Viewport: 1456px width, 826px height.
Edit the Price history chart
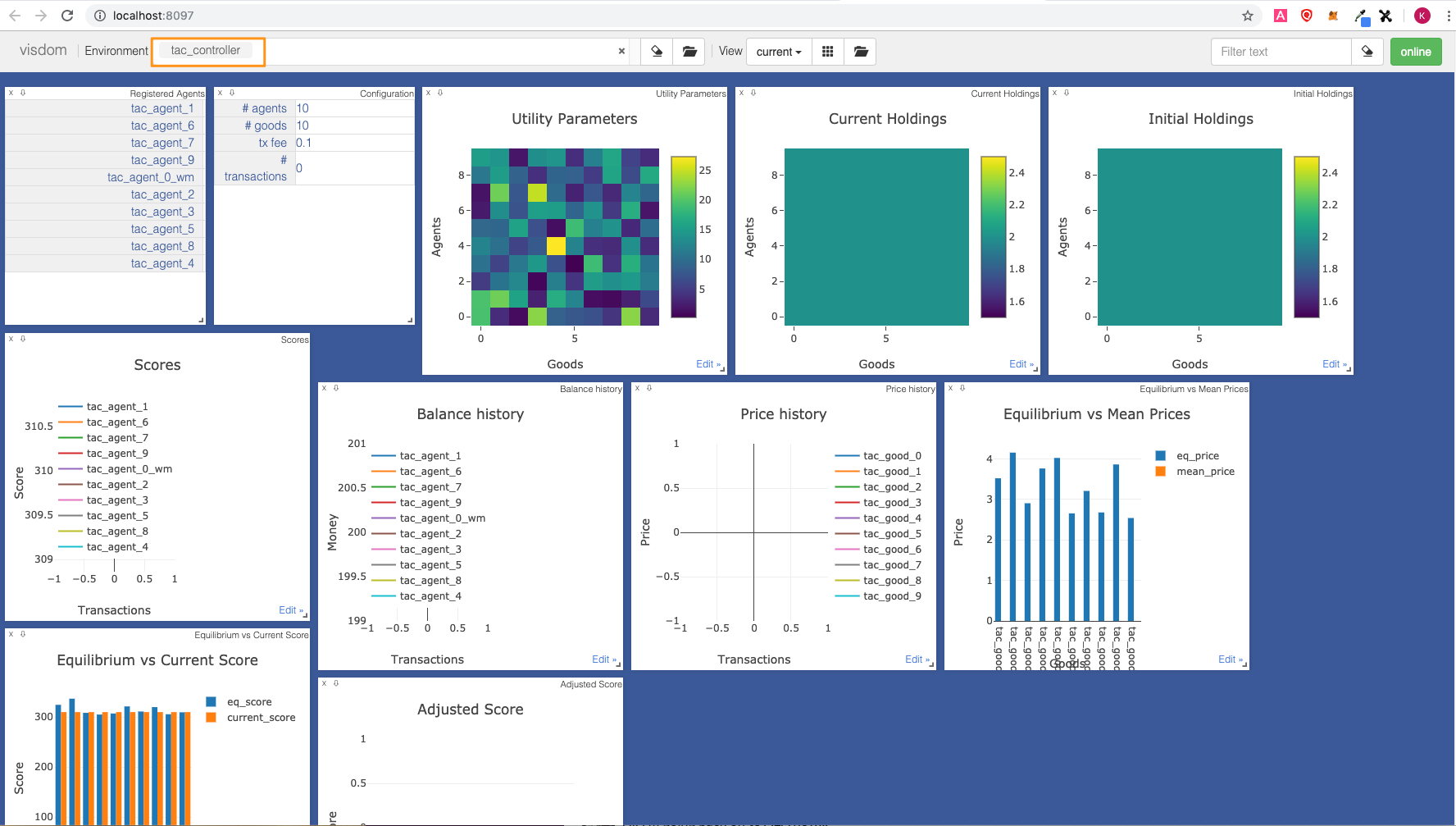click(917, 659)
